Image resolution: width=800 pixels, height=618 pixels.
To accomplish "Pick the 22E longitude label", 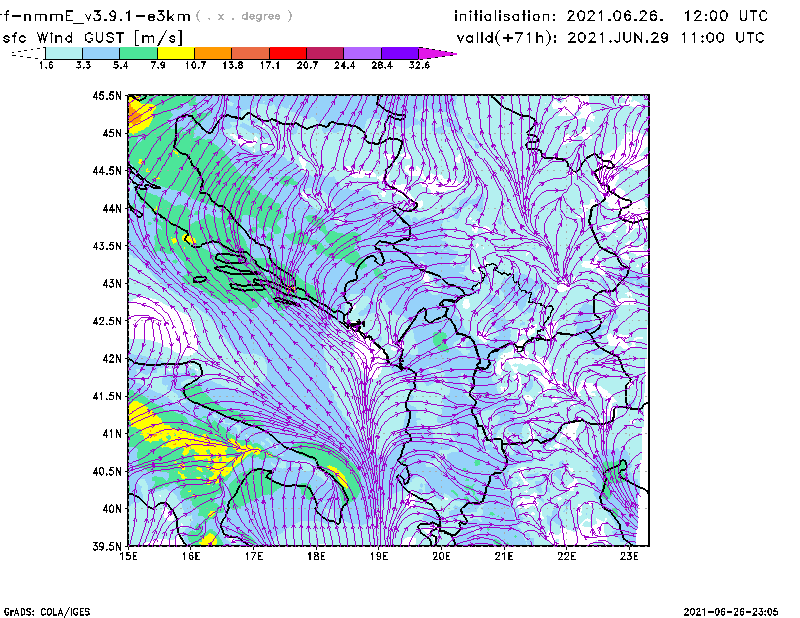I will [x=566, y=556].
